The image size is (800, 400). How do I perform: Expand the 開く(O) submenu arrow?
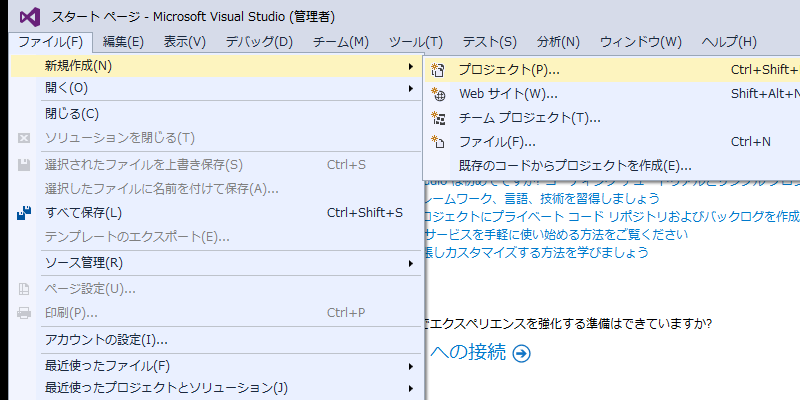click(x=410, y=89)
